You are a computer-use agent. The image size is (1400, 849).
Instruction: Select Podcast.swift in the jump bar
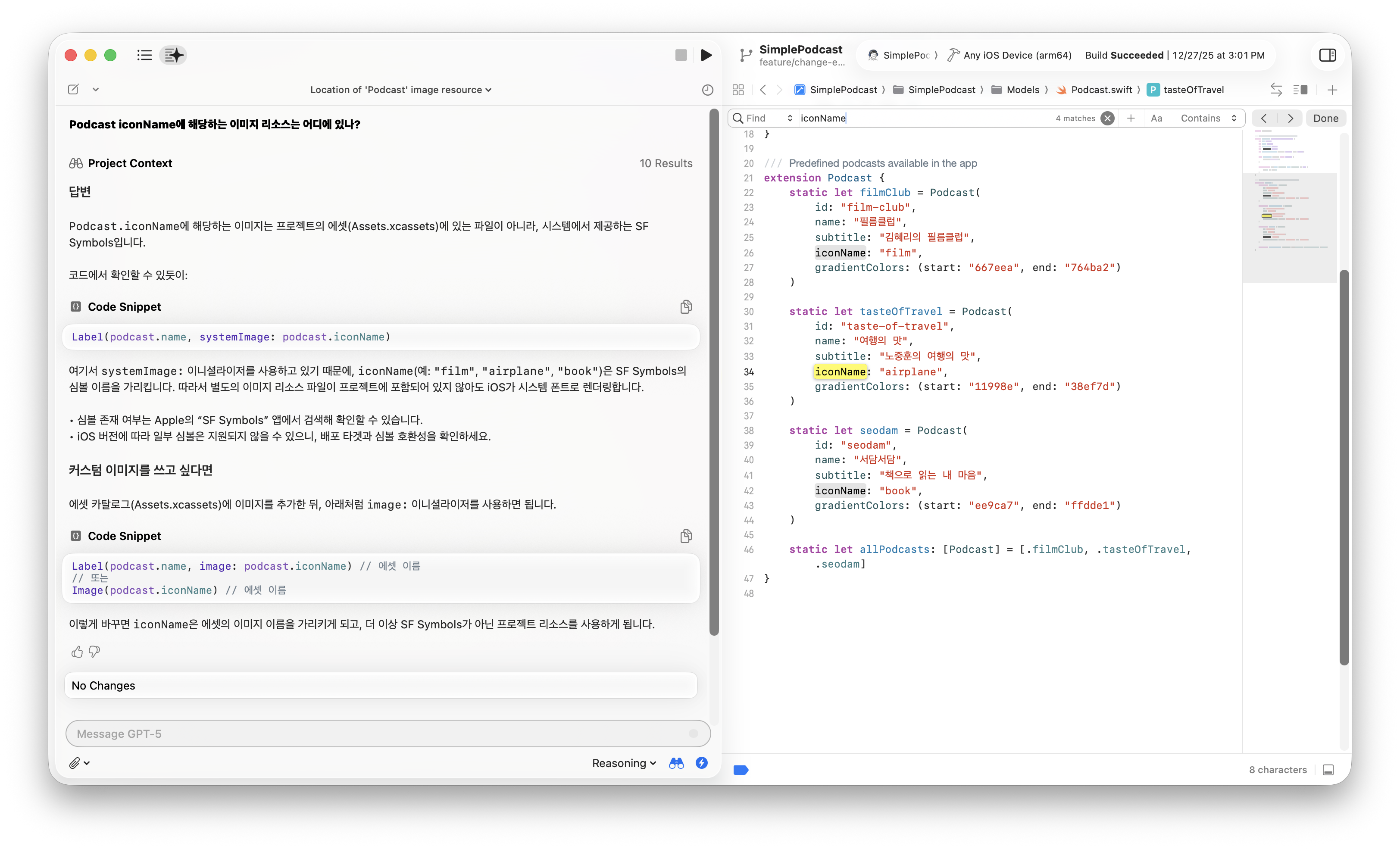tap(1100, 90)
